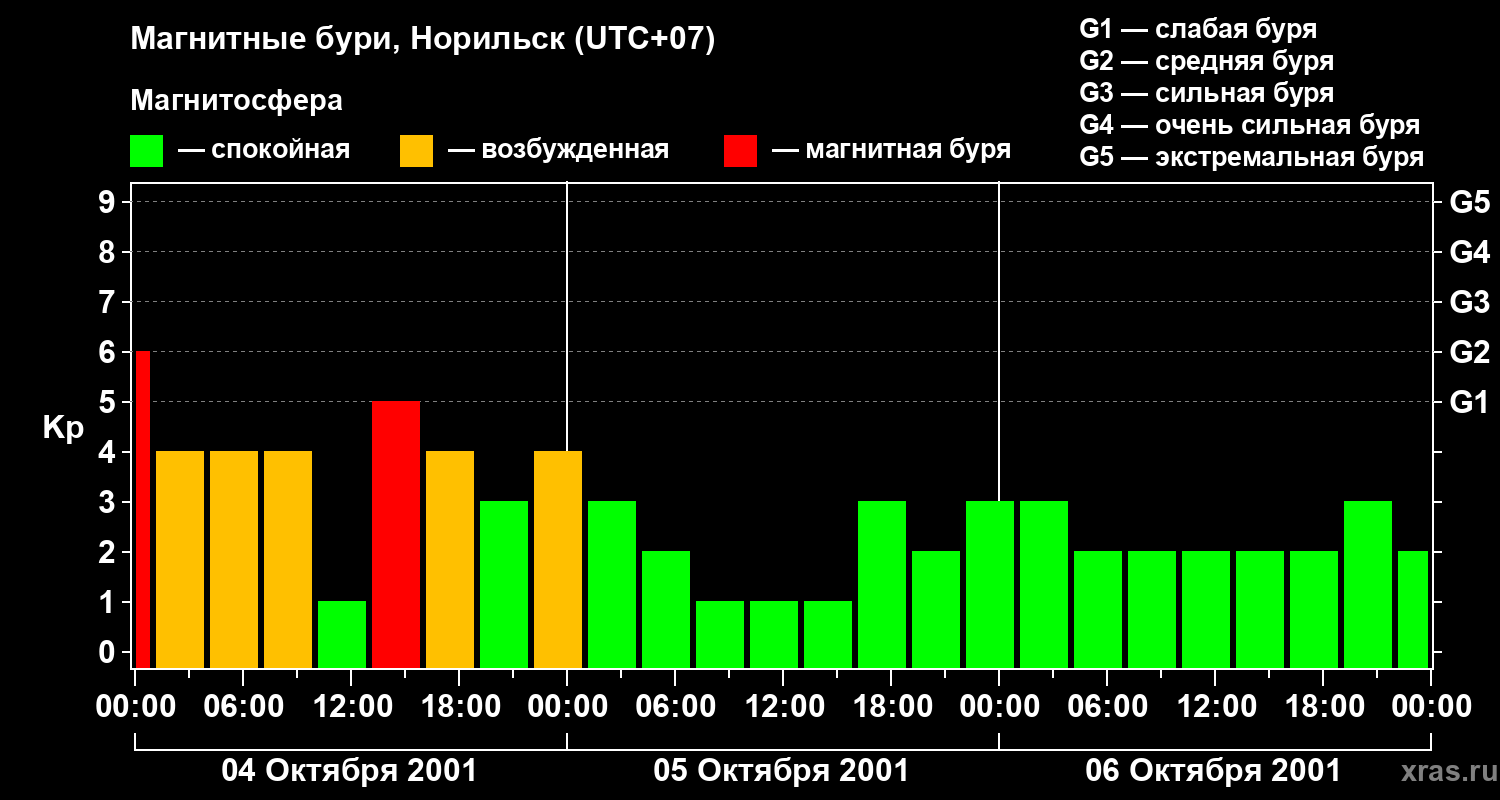Click the last narrow green bar on 06 October

[1413, 609]
